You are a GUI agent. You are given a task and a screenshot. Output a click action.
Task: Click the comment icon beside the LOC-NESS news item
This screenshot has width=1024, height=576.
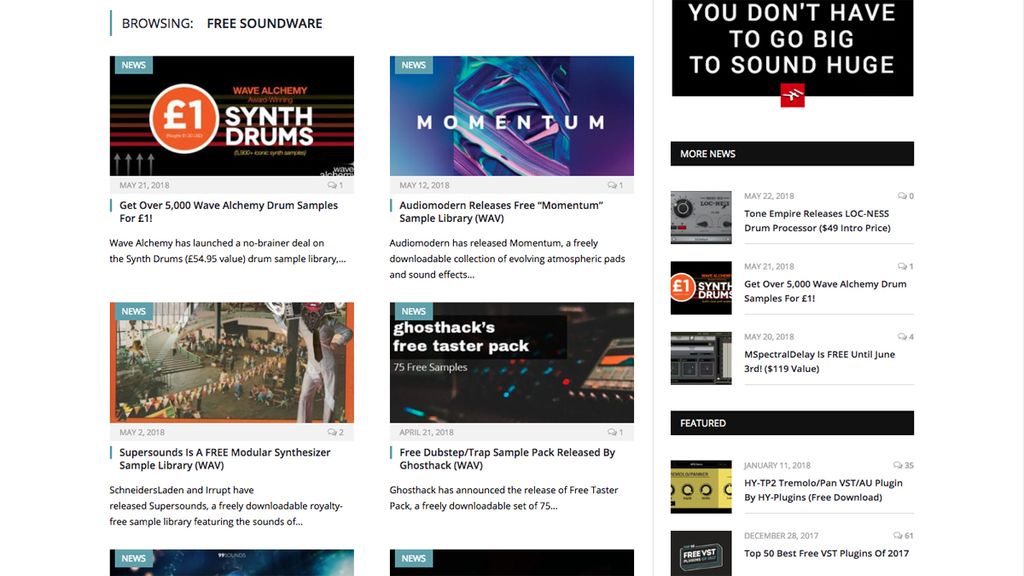pos(904,196)
